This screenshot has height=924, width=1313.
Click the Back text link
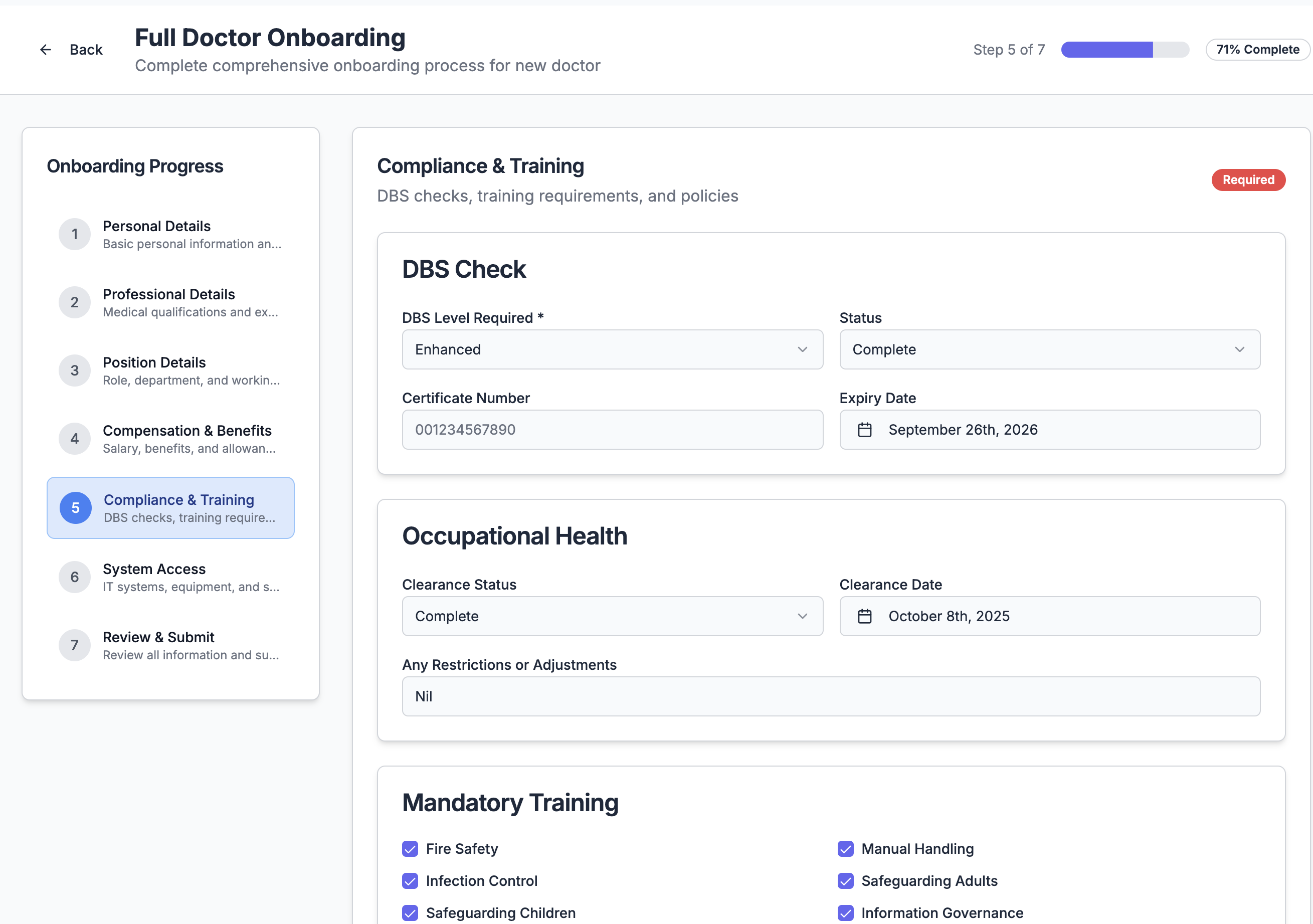click(86, 50)
